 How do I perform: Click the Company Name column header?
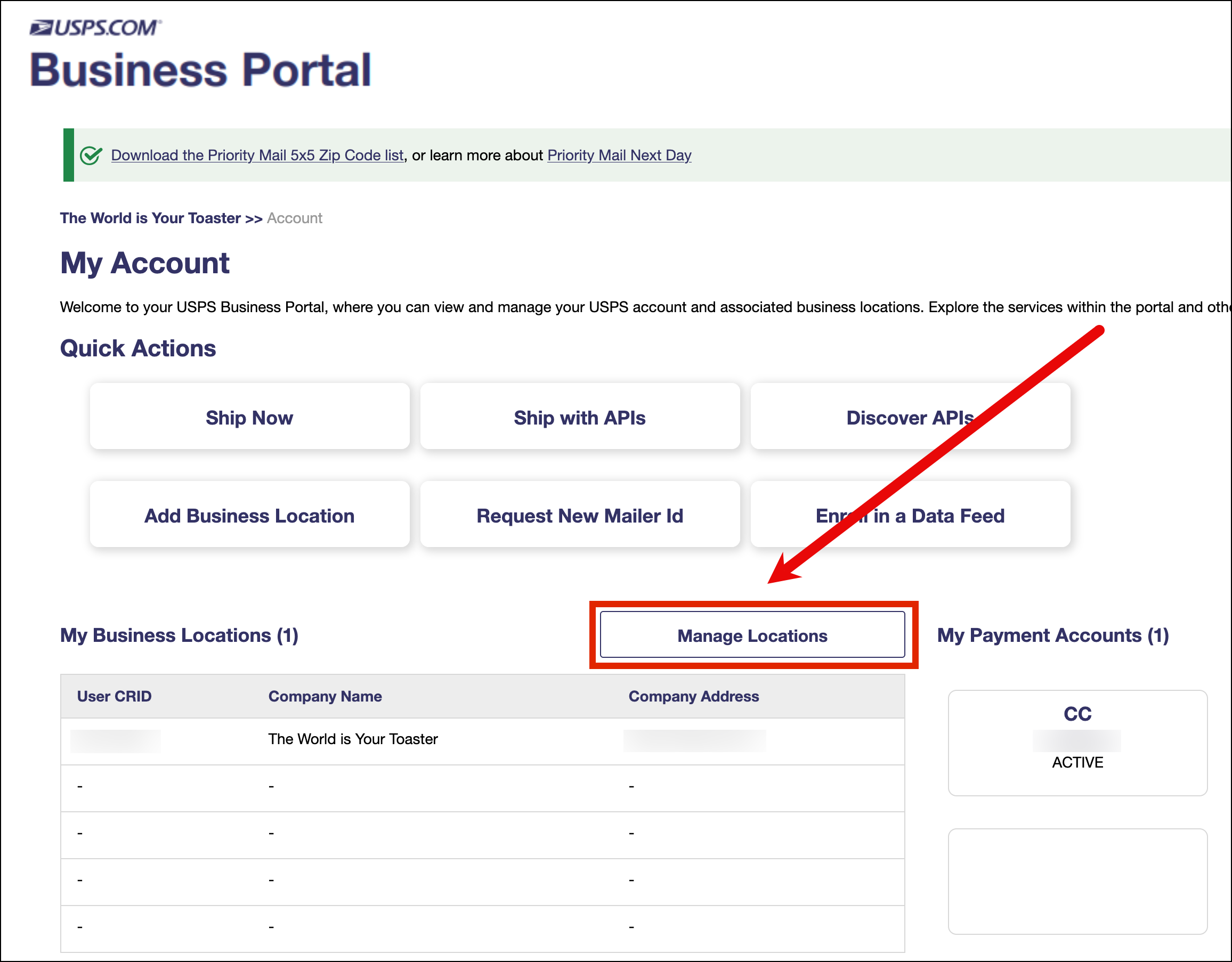click(325, 696)
